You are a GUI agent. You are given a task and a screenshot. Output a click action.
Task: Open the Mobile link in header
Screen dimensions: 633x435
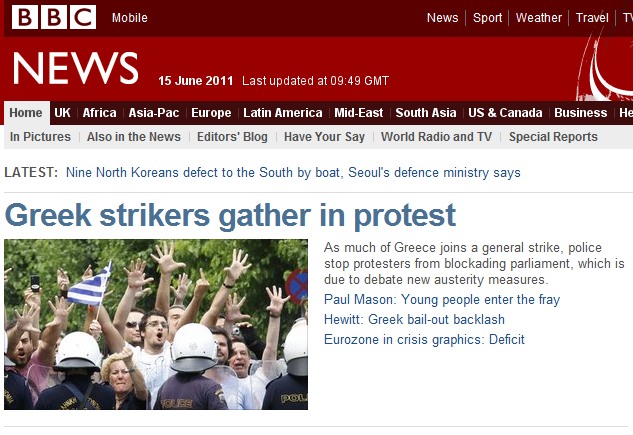(x=130, y=18)
